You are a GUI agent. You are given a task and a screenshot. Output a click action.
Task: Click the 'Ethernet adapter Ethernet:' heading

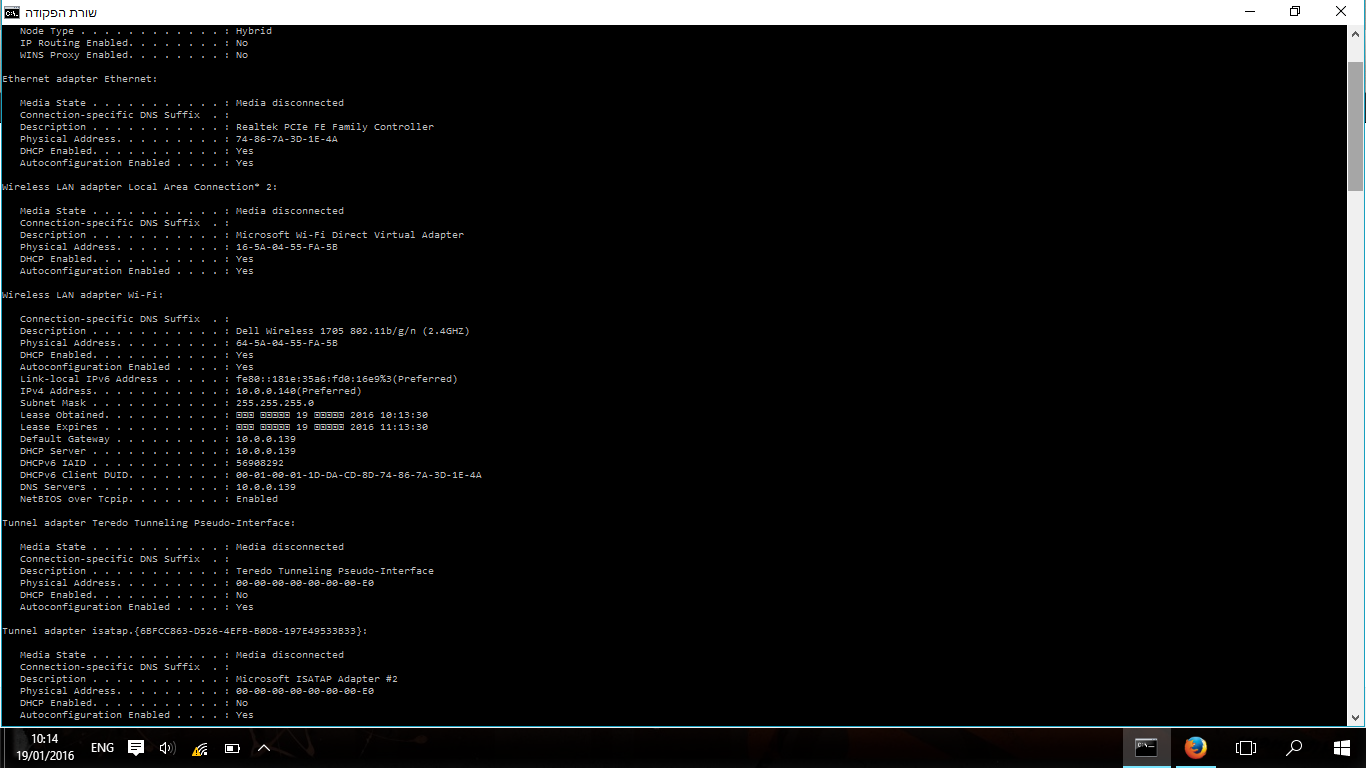[x=80, y=79]
